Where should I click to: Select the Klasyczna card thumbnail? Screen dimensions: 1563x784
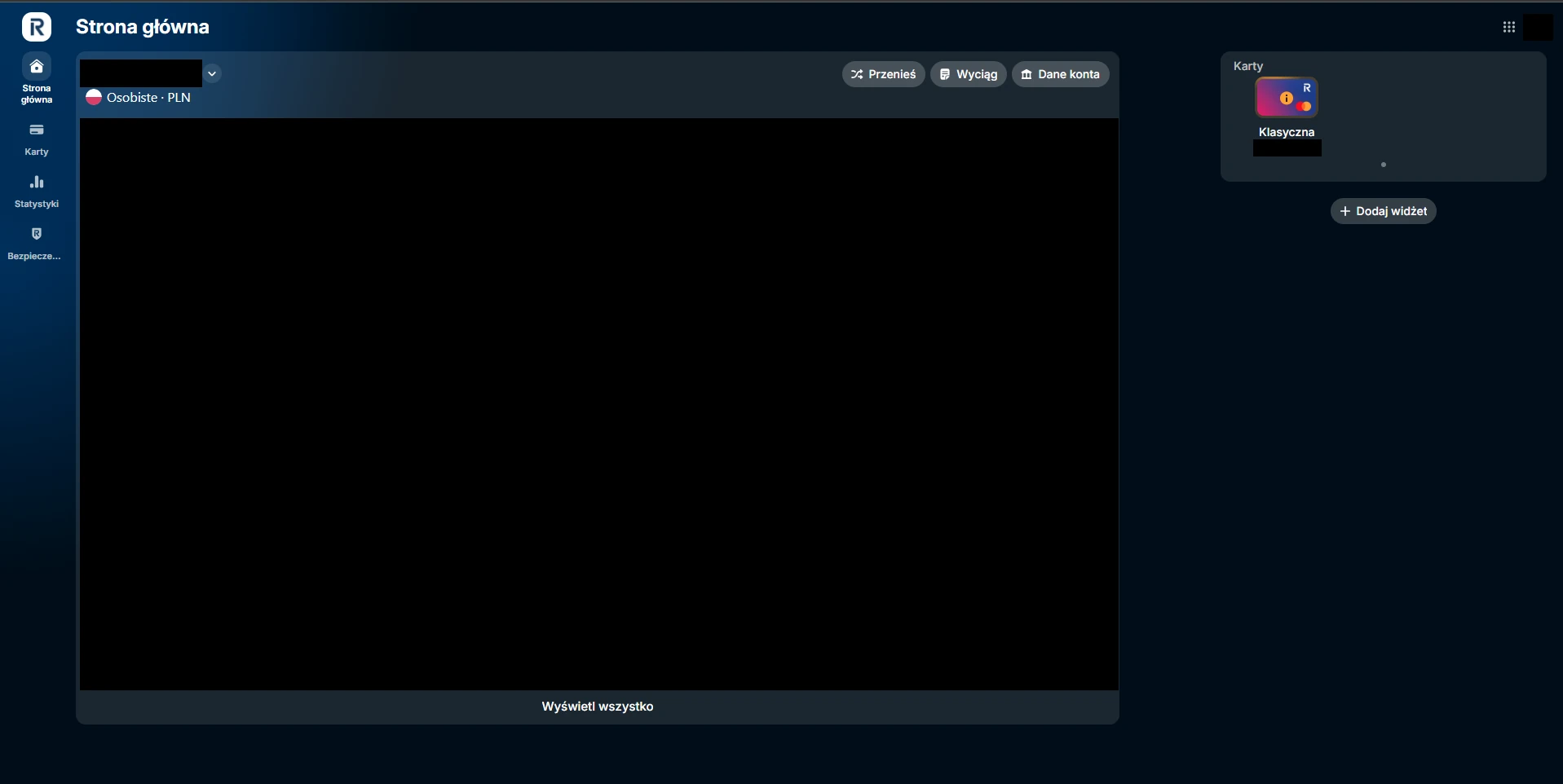click(1287, 98)
